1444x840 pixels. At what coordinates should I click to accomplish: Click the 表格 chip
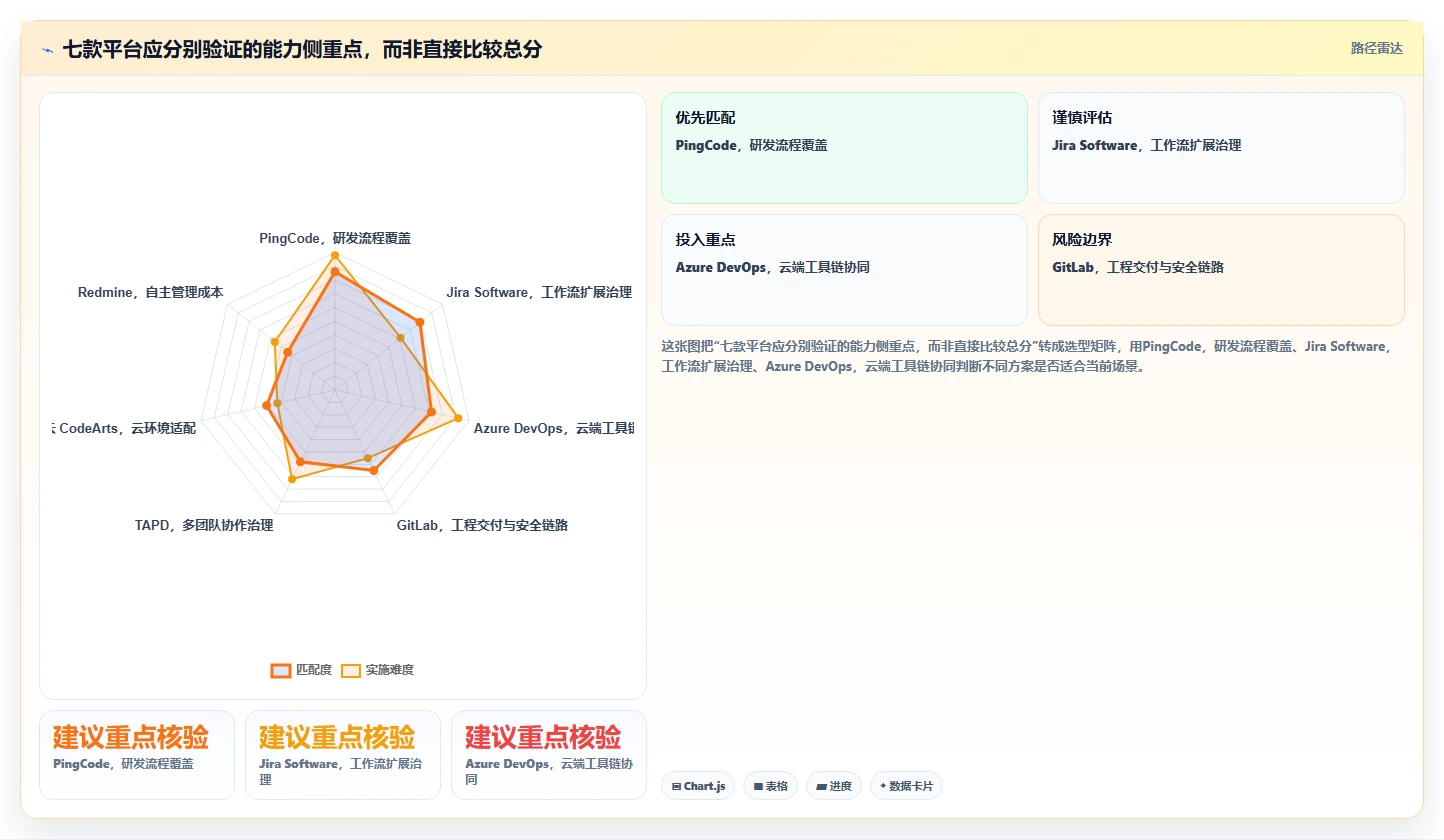click(771, 786)
